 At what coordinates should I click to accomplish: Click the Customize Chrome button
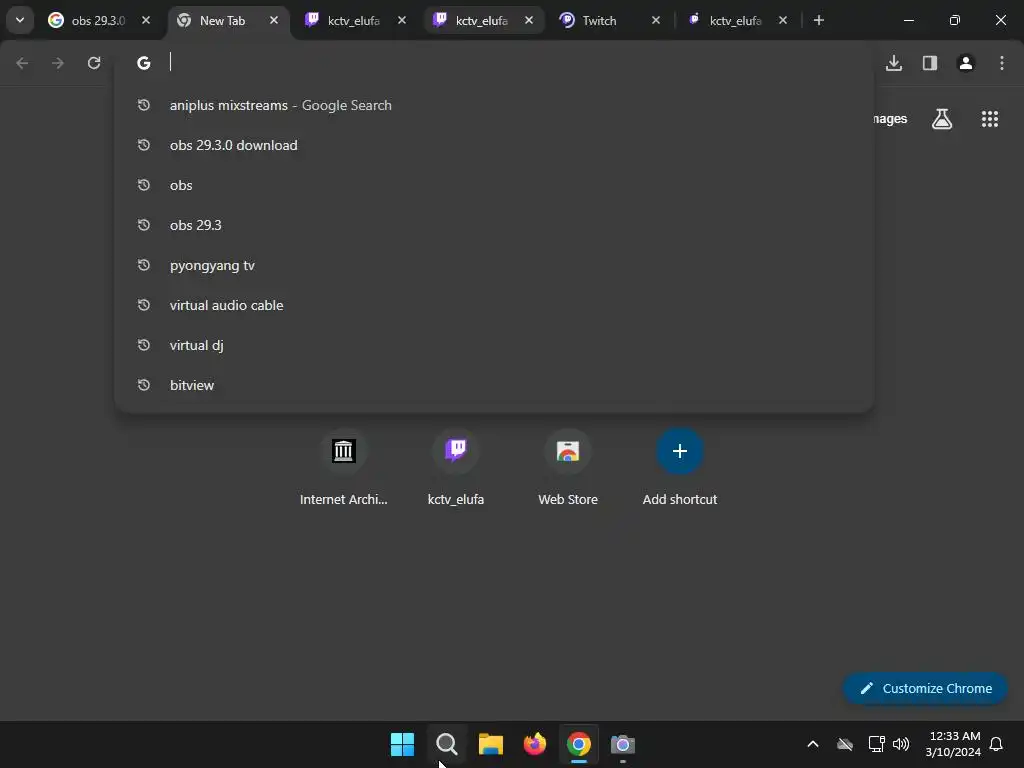pyautogui.click(x=925, y=688)
